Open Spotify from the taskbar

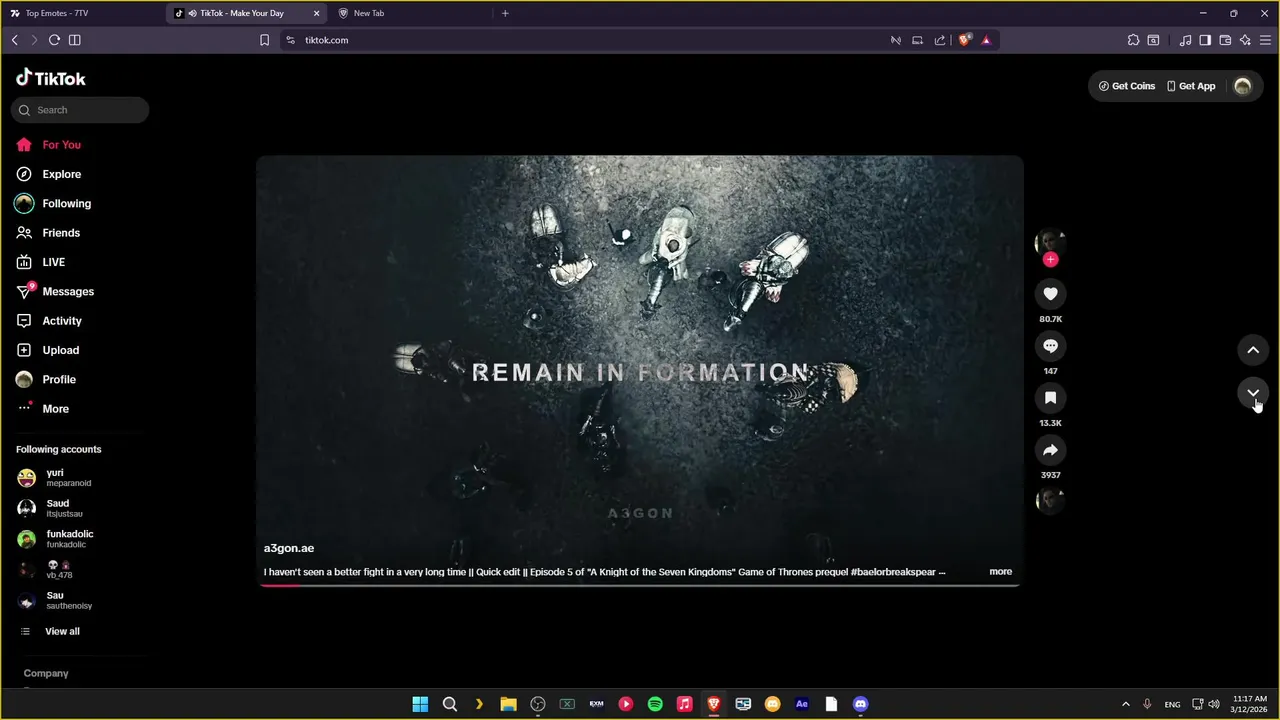[x=655, y=704]
